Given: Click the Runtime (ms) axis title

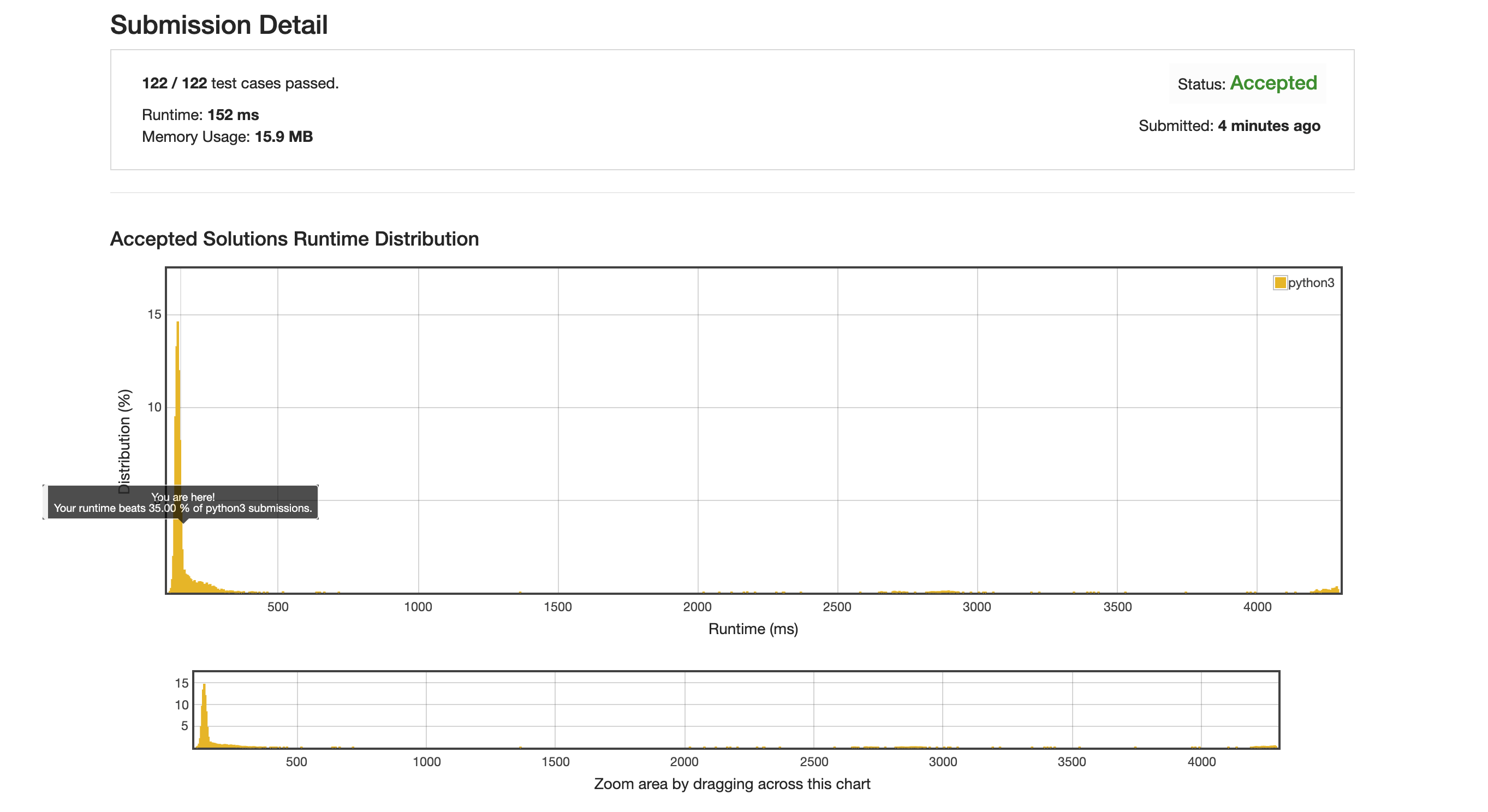Looking at the screenshot, I should [753, 629].
